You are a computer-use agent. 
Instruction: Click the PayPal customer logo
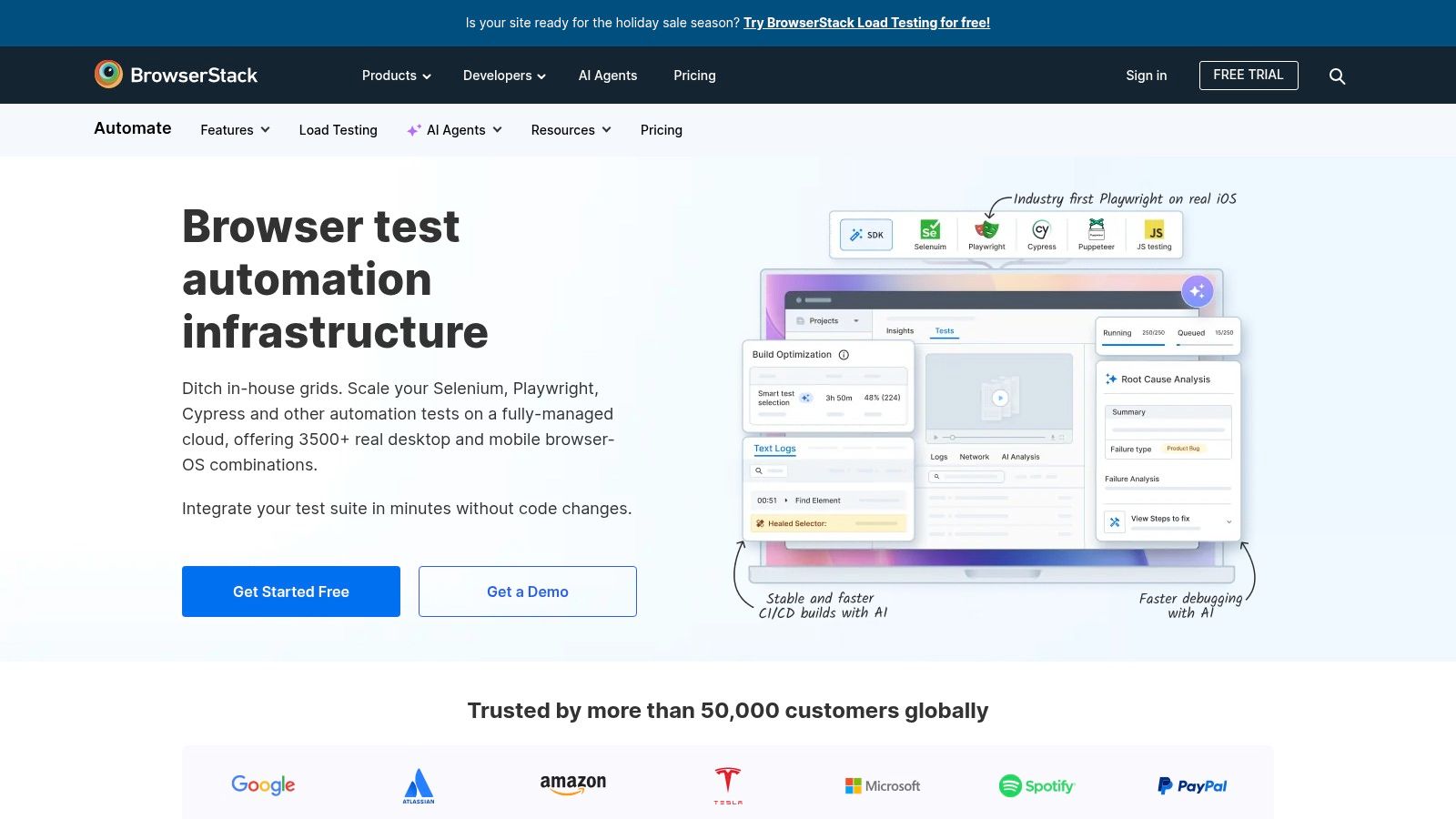(1192, 785)
